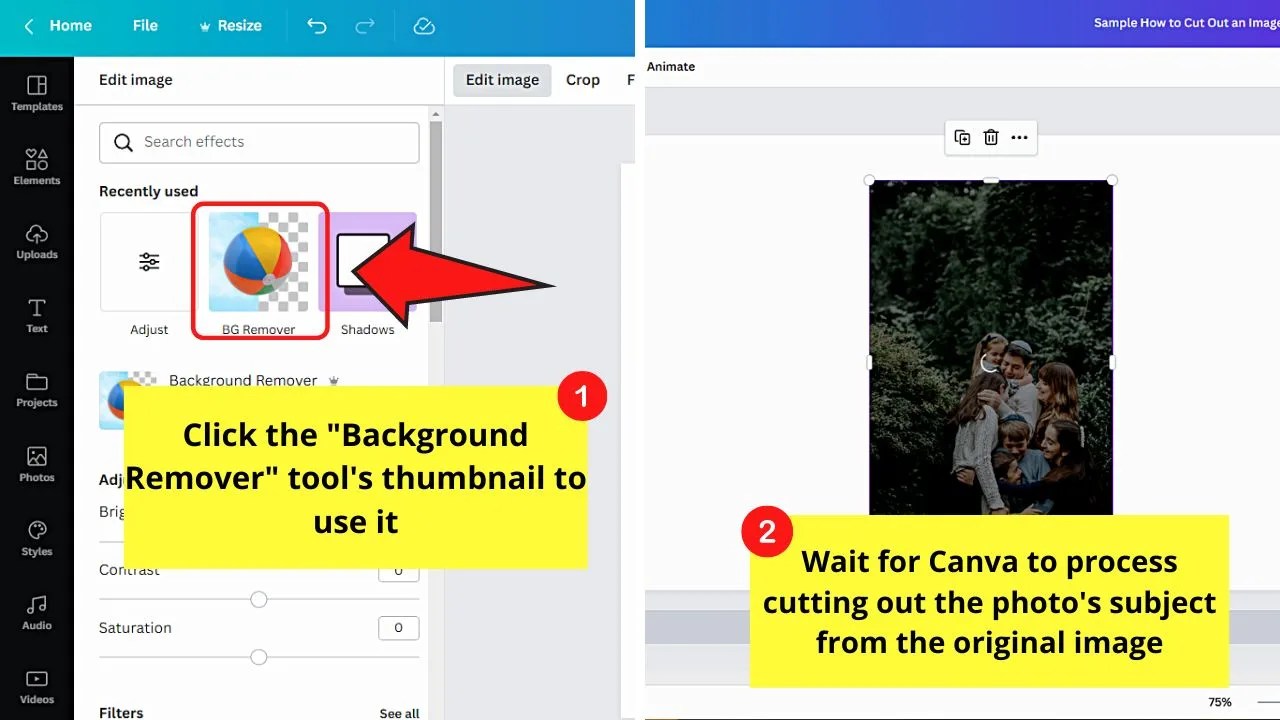This screenshot has width=1280, height=720.
Task: Click the Search effects input field
Action: coord(258,142)
